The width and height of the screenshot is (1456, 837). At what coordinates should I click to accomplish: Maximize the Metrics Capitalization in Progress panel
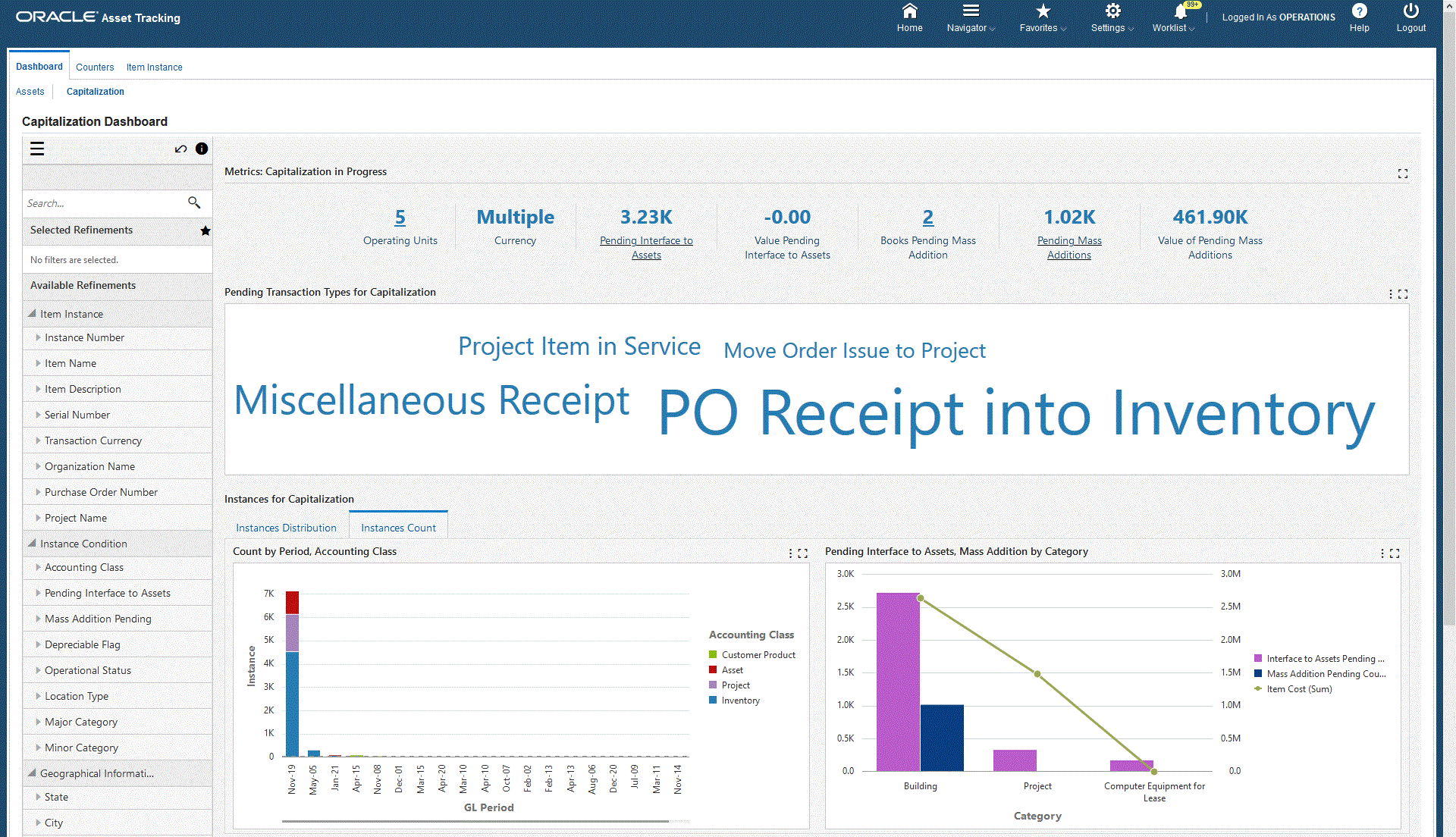coord(1402,174)
